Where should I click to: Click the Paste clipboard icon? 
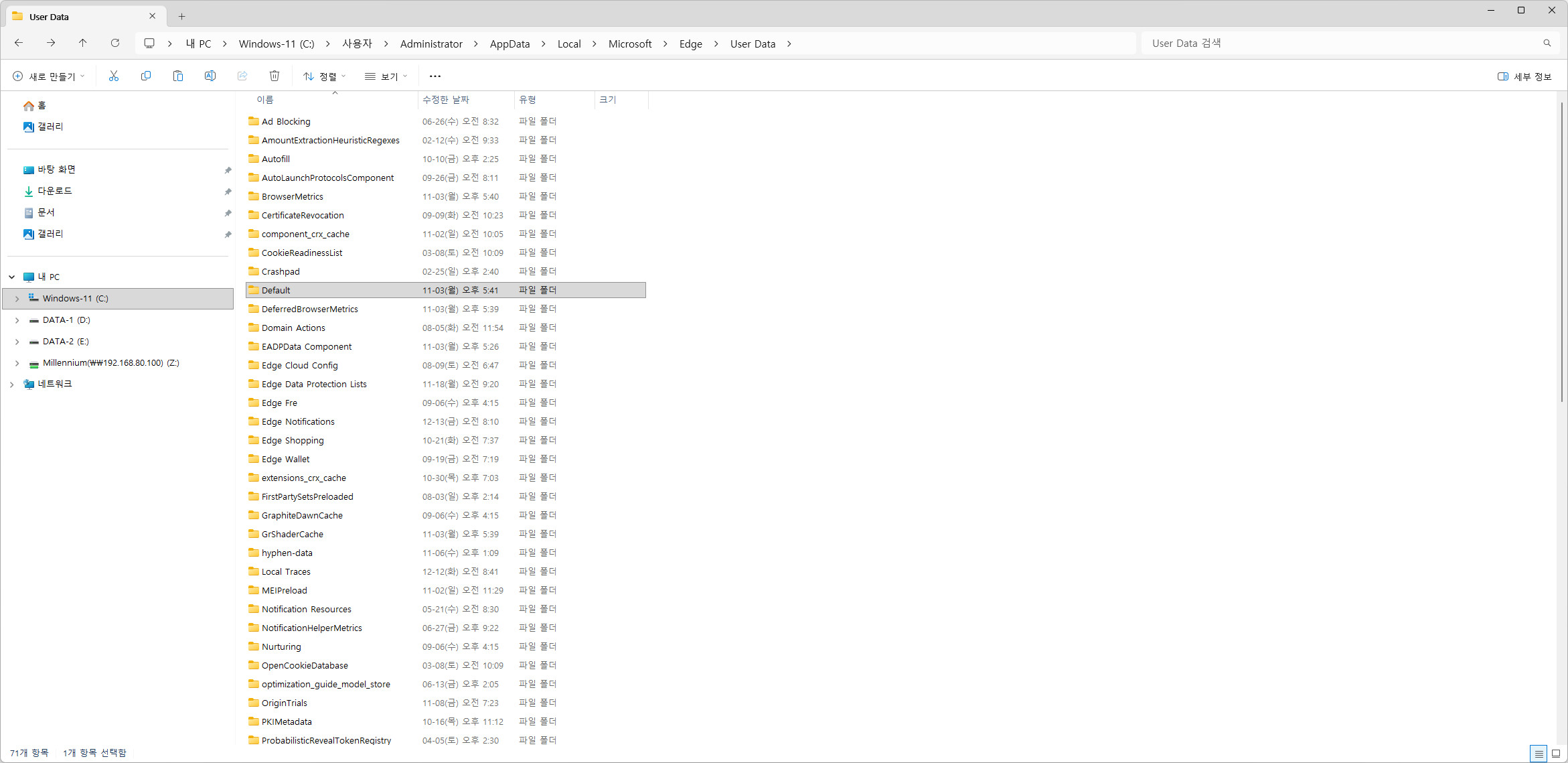(178, 76)
